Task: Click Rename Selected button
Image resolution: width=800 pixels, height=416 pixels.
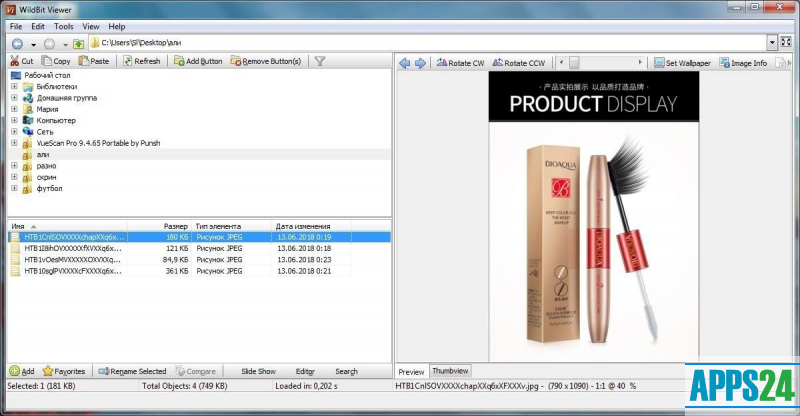Action: [x=132, y=371]
